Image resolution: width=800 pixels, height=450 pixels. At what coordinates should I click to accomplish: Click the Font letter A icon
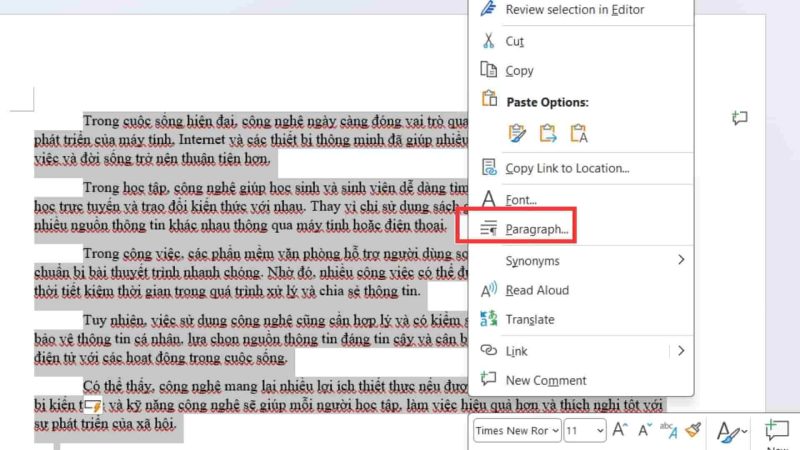click(488, 198)
